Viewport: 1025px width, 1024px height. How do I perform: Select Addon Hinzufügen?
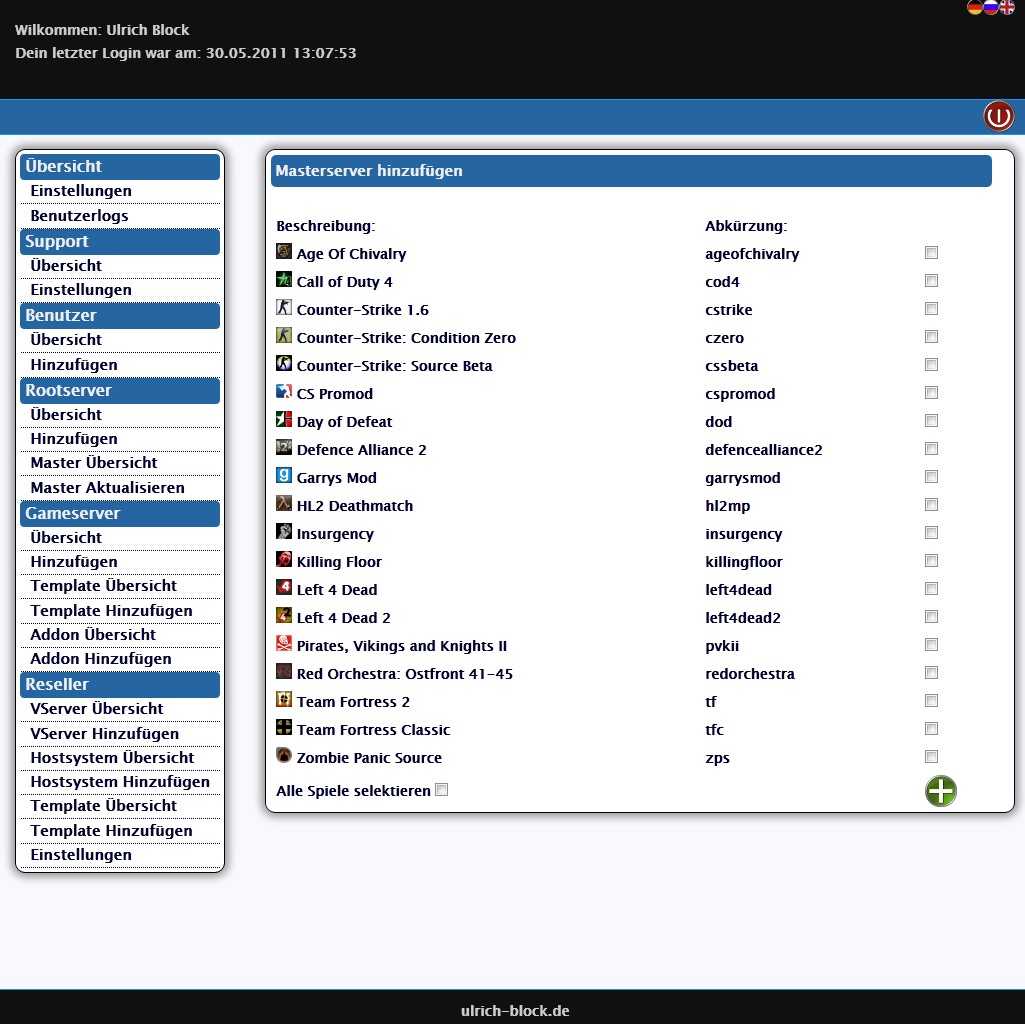(x=101, y=659)
